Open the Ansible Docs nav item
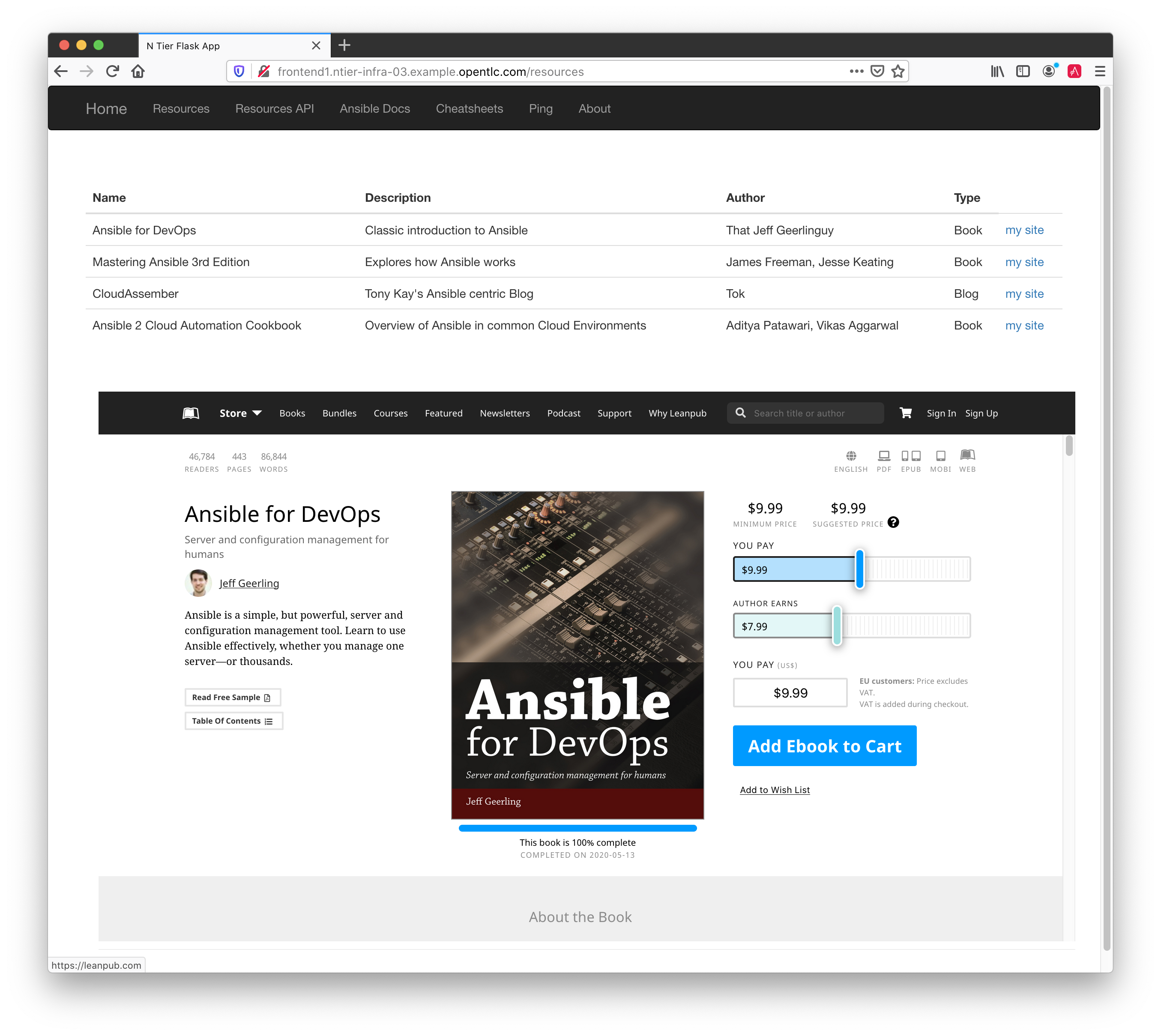This screenshot has height=1036, width=1161. tap(375, 108)
